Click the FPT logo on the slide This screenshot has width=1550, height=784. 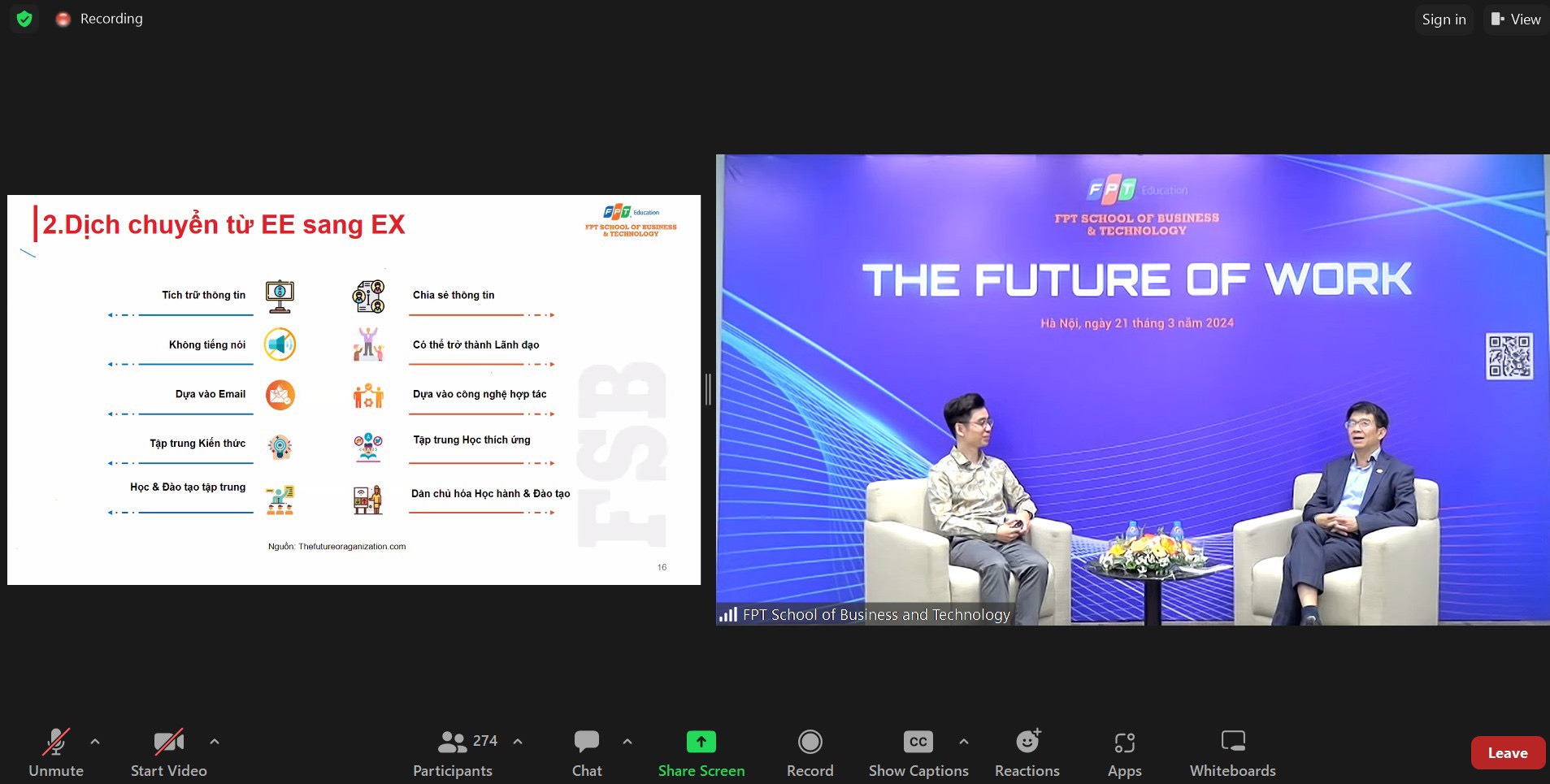(632, 221)
